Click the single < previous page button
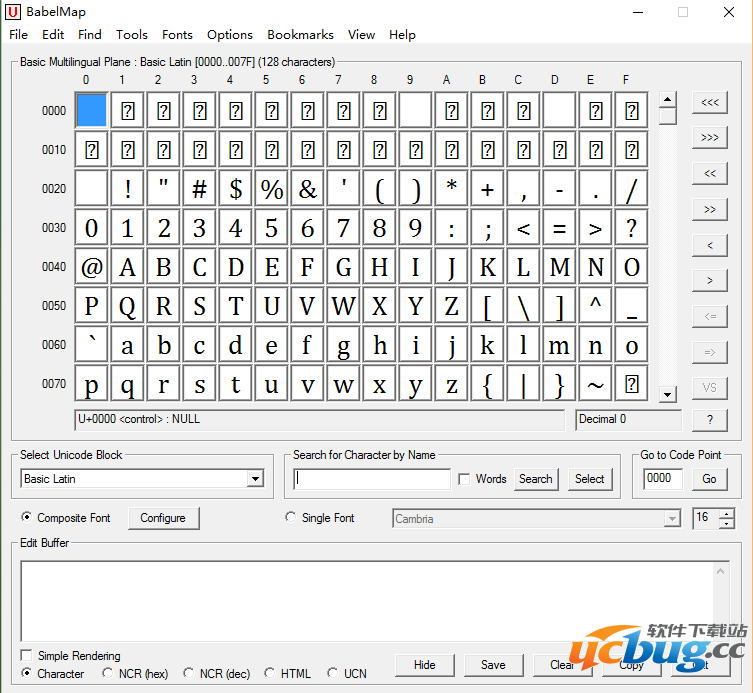The height and width of the screenshot is (693, 753). coord(709,245)
